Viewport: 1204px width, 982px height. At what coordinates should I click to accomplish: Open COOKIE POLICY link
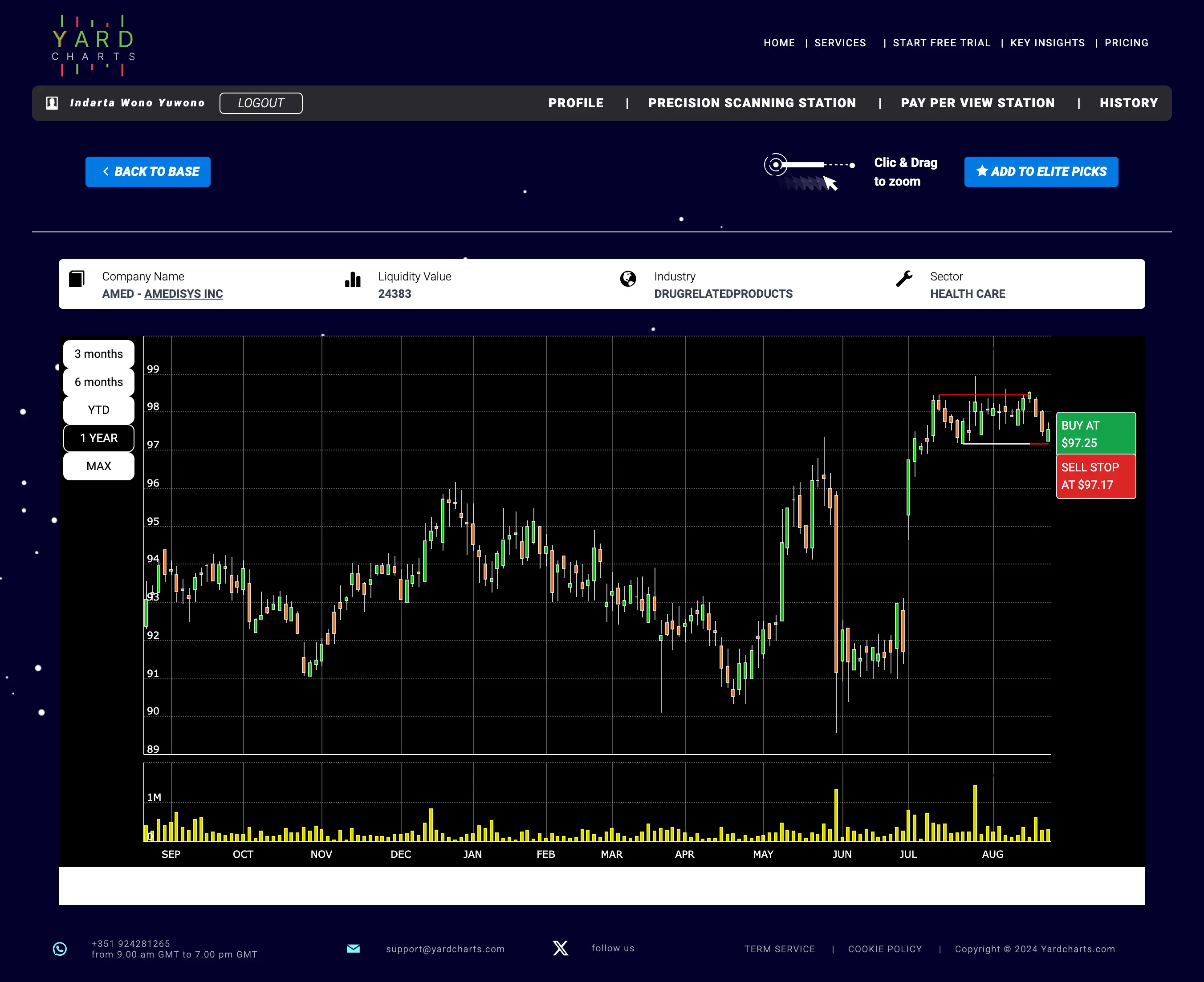pyautogui.click(x=885, y=949)
